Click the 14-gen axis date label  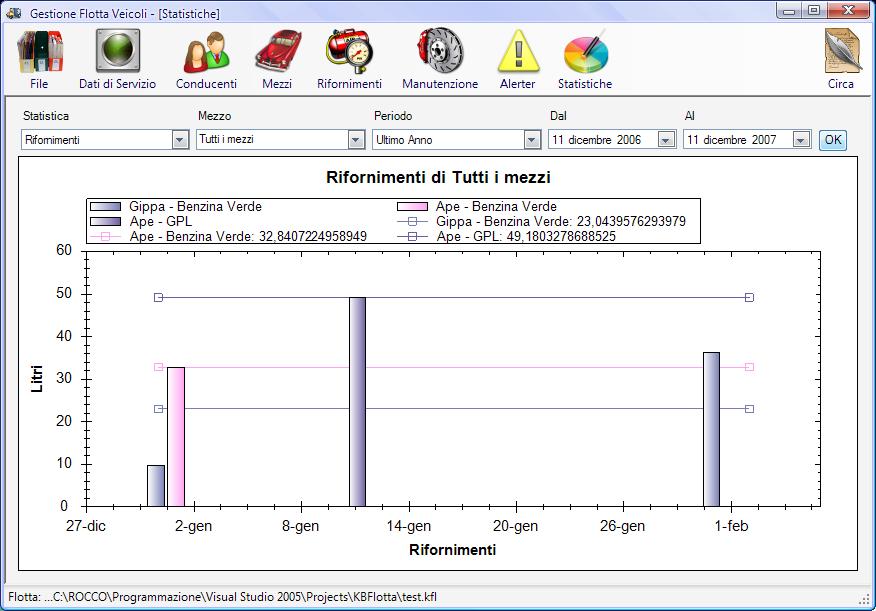point(409,526)
